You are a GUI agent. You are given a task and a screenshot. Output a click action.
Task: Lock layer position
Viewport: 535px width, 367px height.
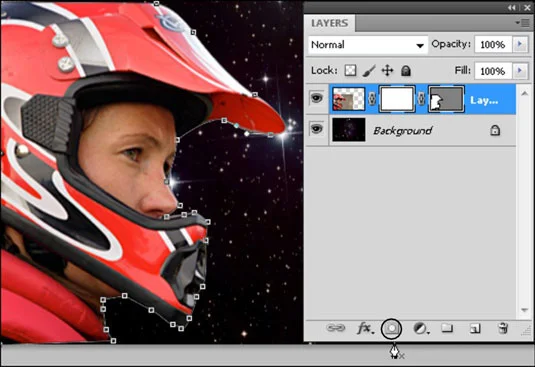387,71
